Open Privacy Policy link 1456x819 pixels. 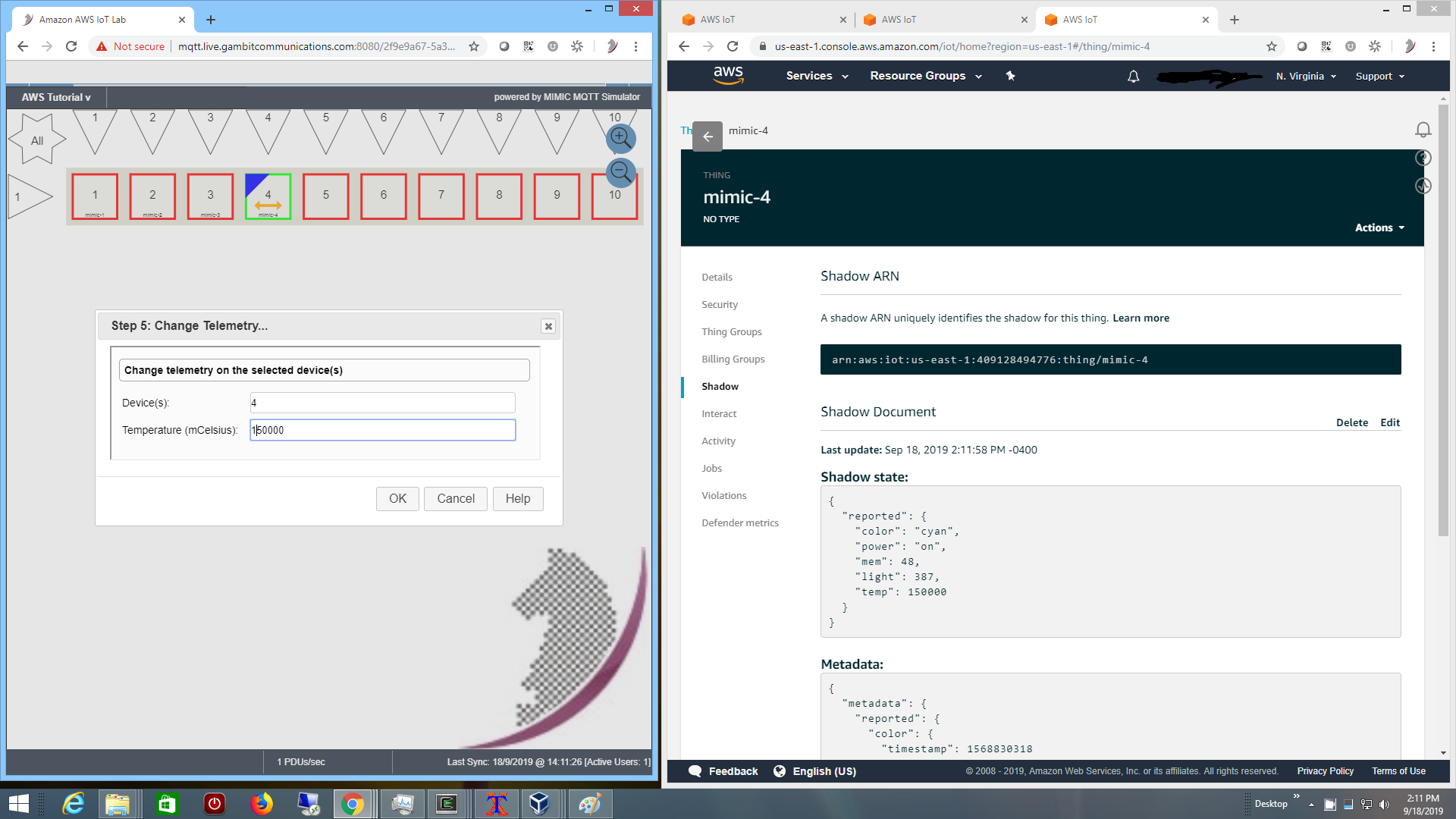1325,771
